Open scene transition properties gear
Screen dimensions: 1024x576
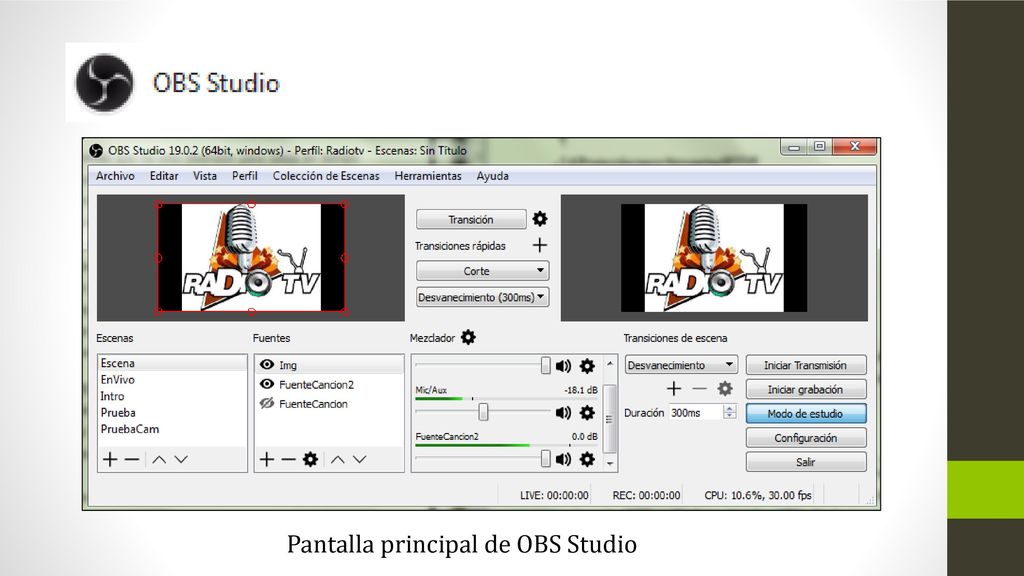tap(725, 389)
